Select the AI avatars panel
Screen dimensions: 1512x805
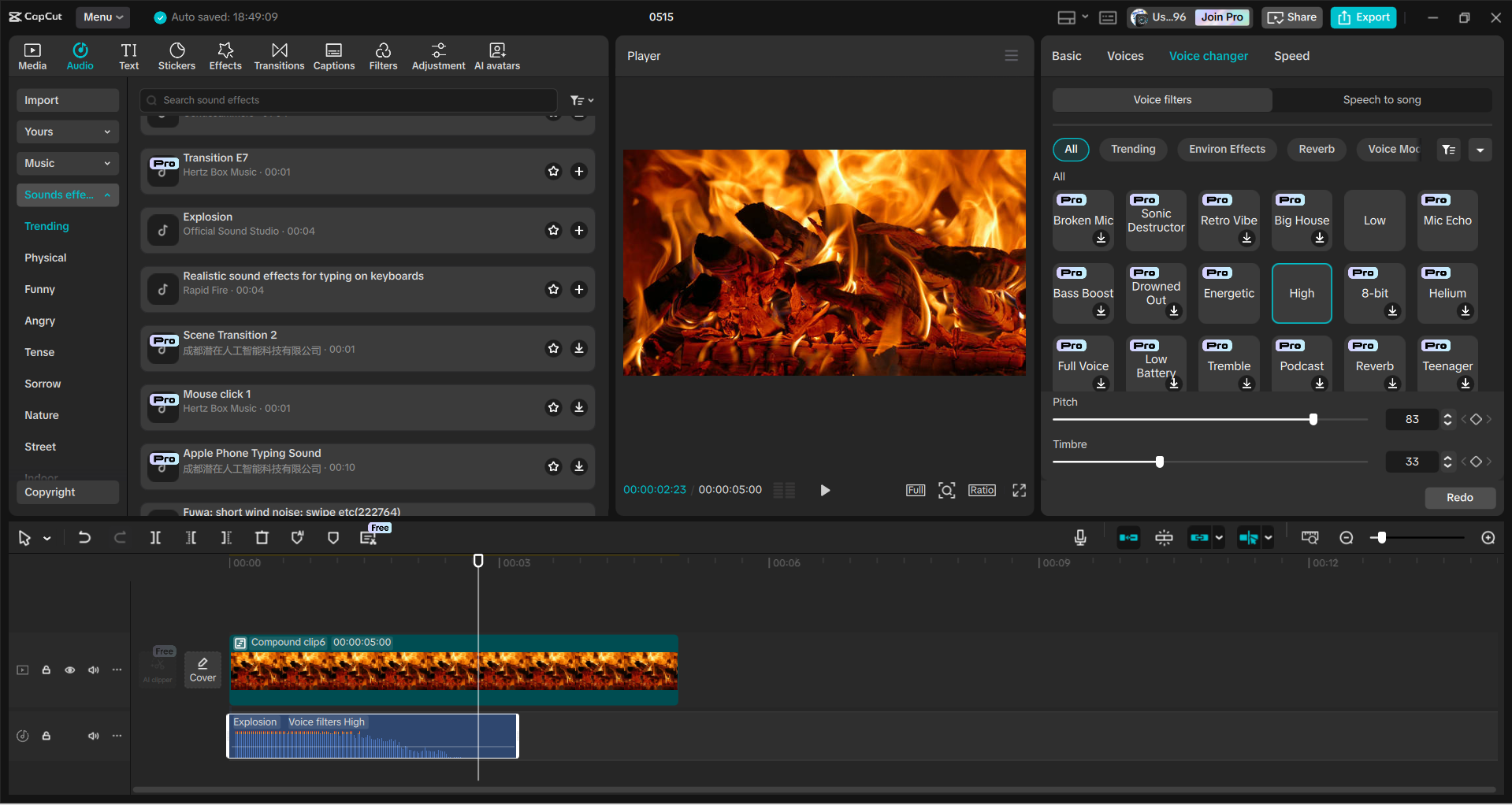496,55
